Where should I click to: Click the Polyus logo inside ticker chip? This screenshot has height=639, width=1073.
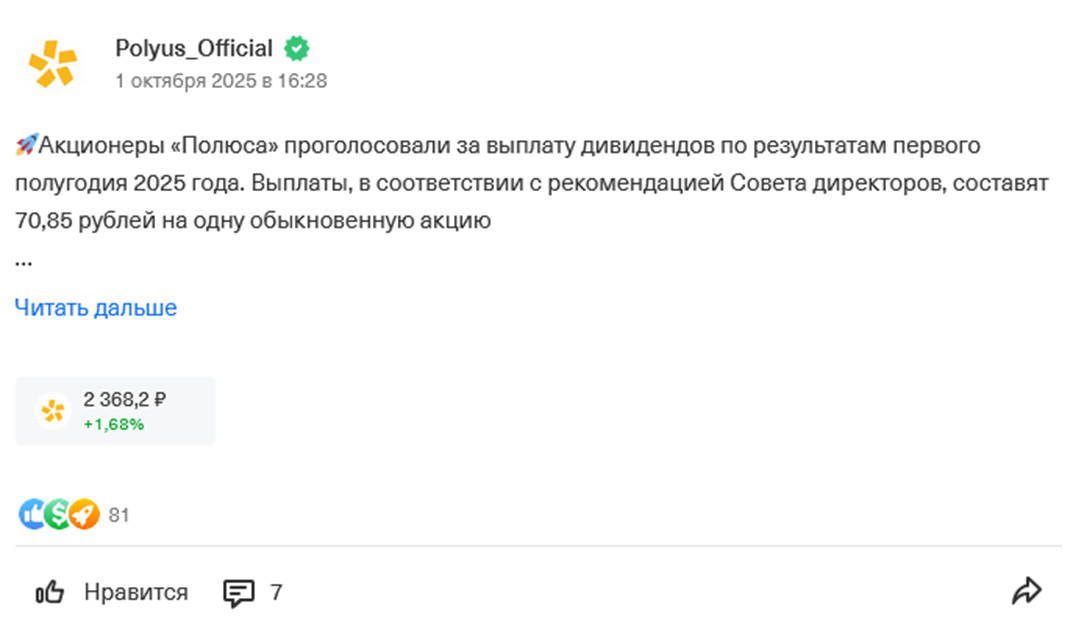(x=53, y=411)
